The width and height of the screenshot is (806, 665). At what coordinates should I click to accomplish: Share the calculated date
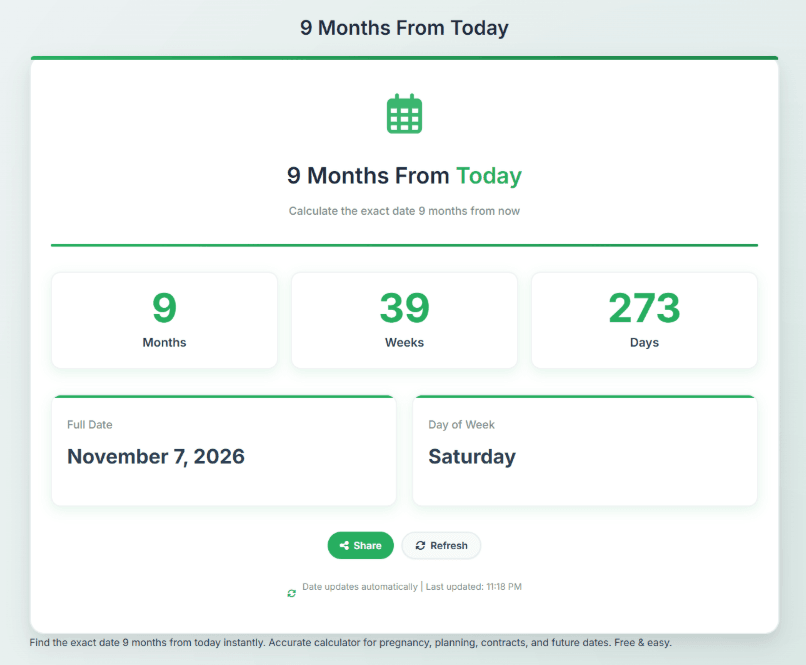(360, 545)
